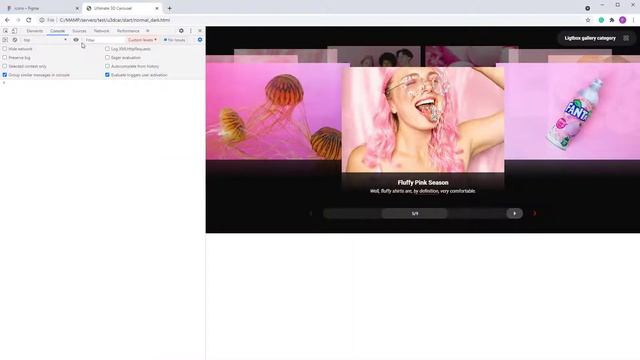The width and height of the screenshot is (640, 360).
Task: Go to next slide with red arrow
Action: coord(535,213)
